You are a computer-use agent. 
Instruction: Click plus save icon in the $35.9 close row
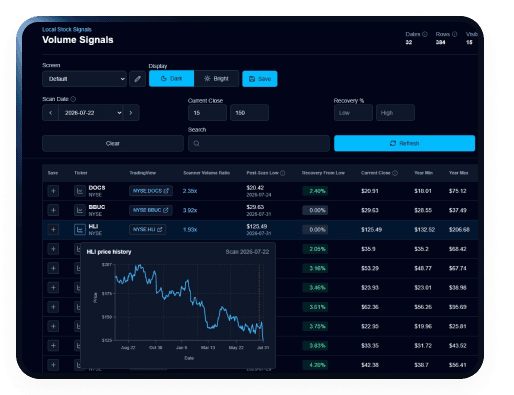click(53, 249)
